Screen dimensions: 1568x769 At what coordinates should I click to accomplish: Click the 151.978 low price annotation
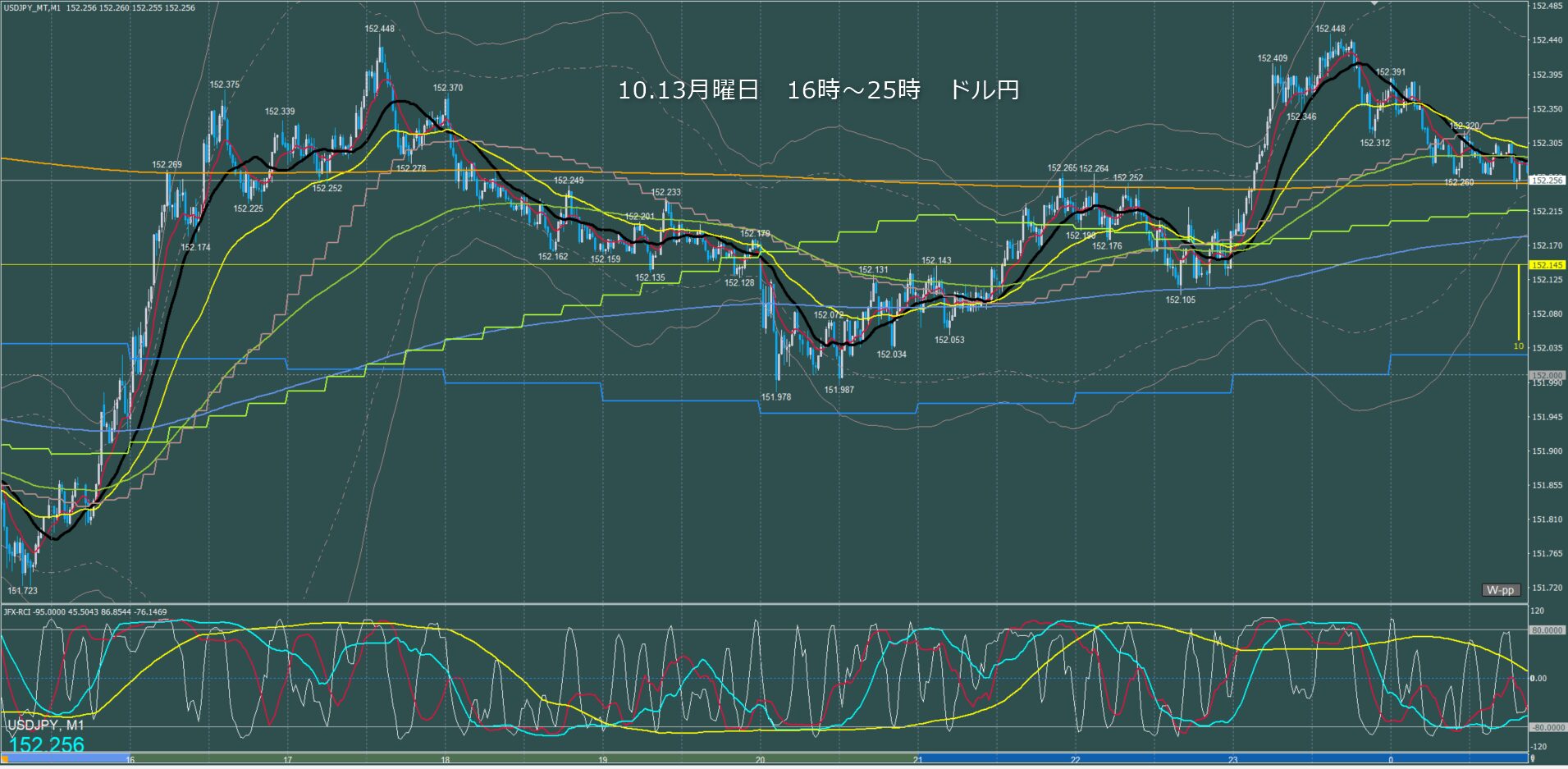[x=775, y=397]
